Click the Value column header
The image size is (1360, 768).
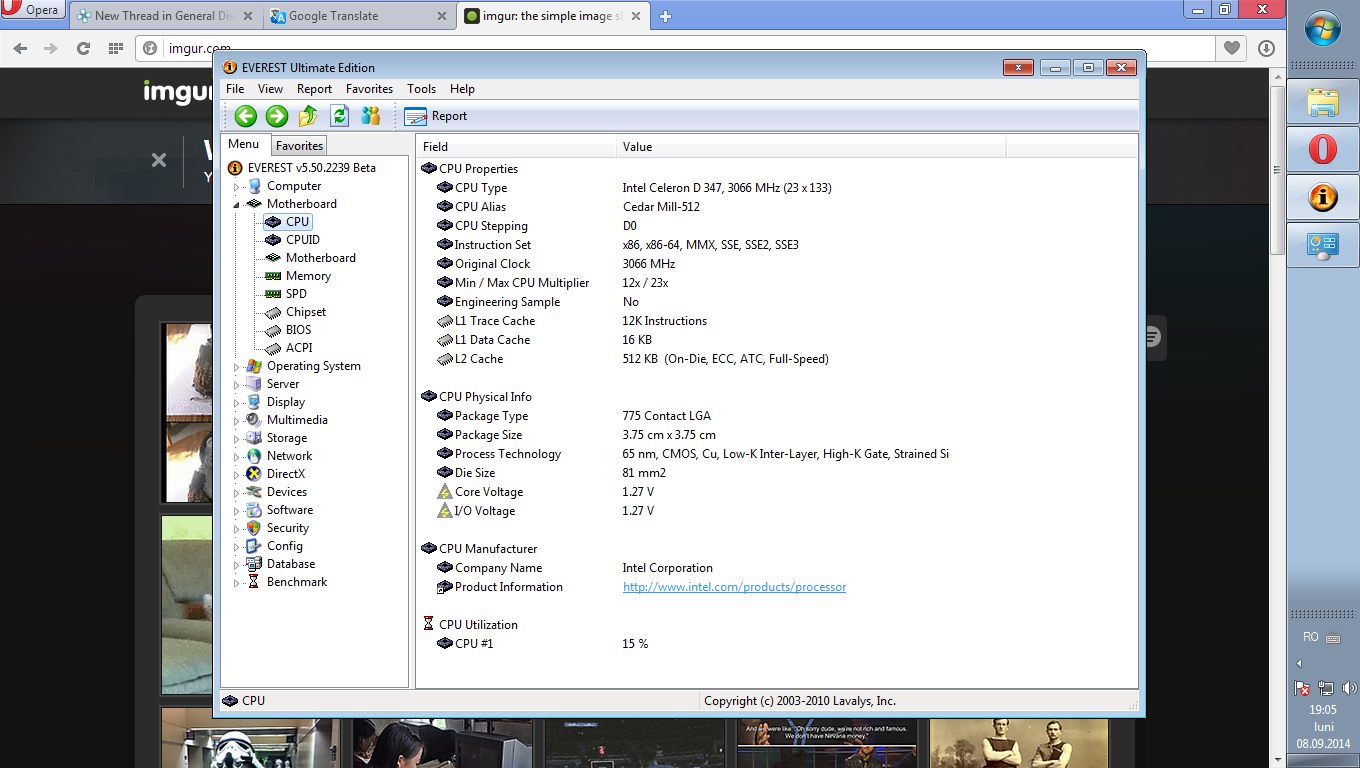click(637, 147)
